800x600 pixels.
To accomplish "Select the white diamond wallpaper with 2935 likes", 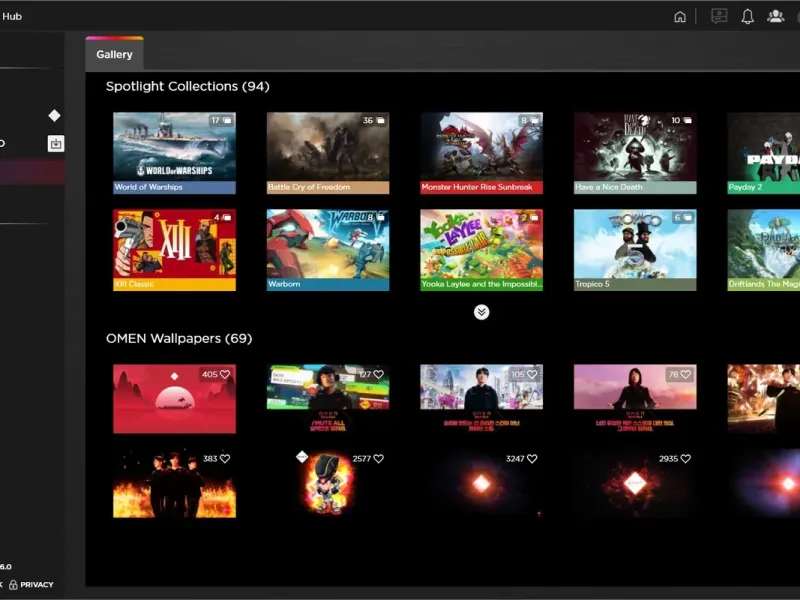I will point(635,483).
